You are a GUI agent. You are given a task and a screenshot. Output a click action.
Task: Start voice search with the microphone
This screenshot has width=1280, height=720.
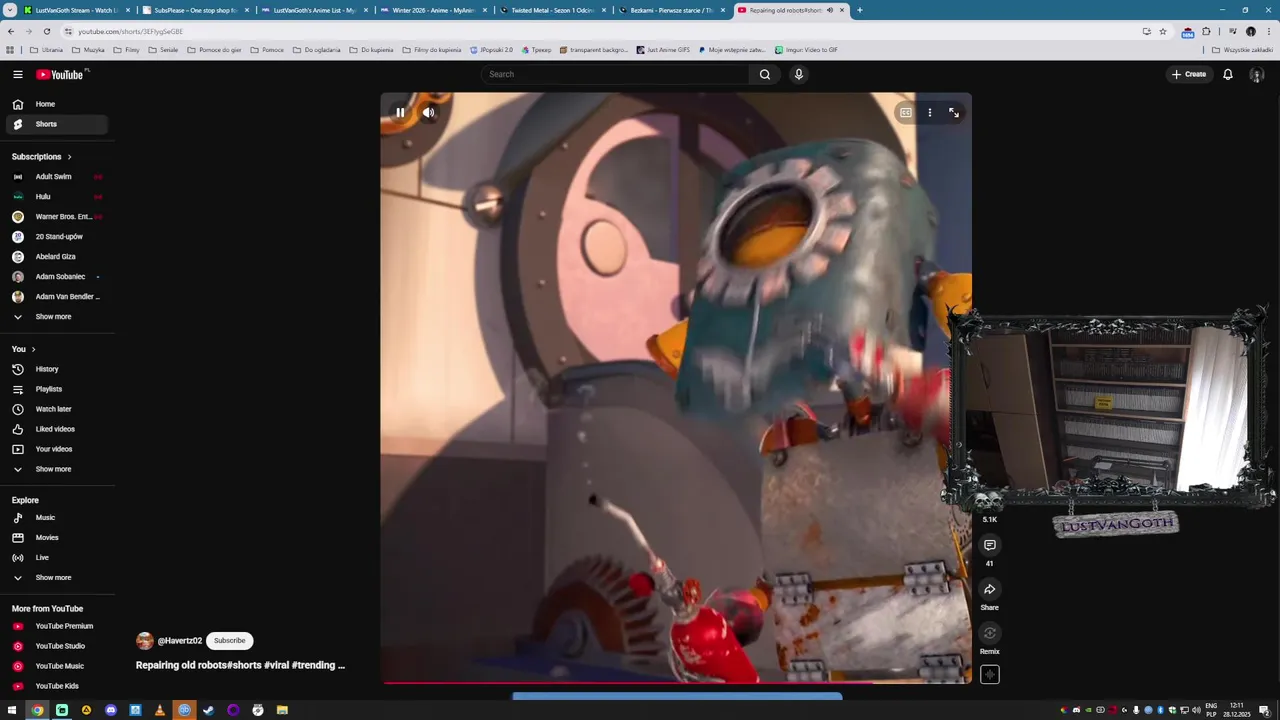pyautogui.click(x=798, y=74)
